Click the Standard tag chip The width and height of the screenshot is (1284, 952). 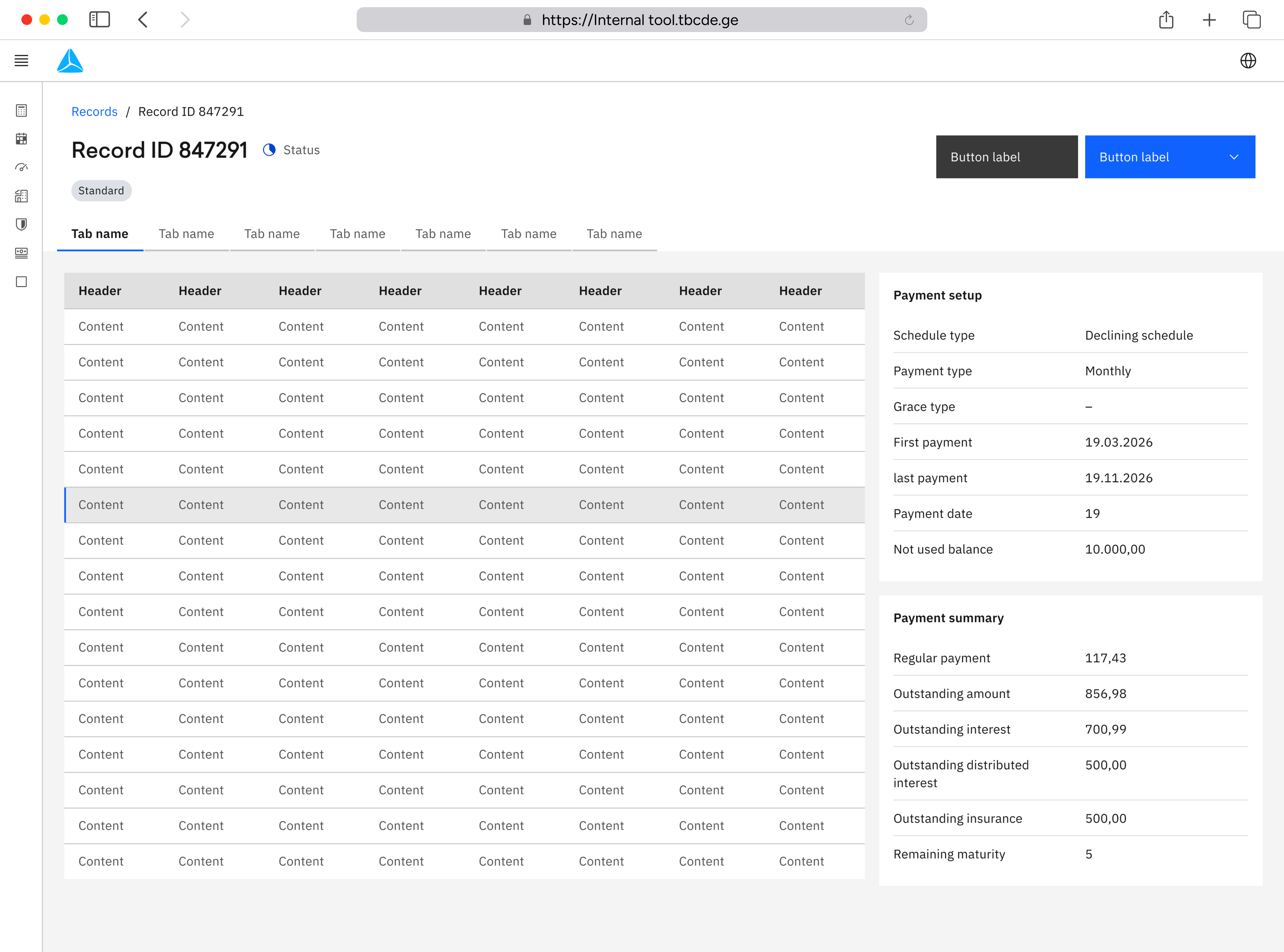point(102,191)
